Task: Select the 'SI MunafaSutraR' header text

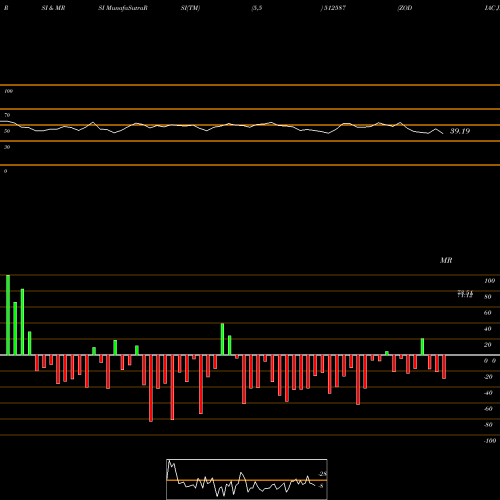Action: point(123,8)
